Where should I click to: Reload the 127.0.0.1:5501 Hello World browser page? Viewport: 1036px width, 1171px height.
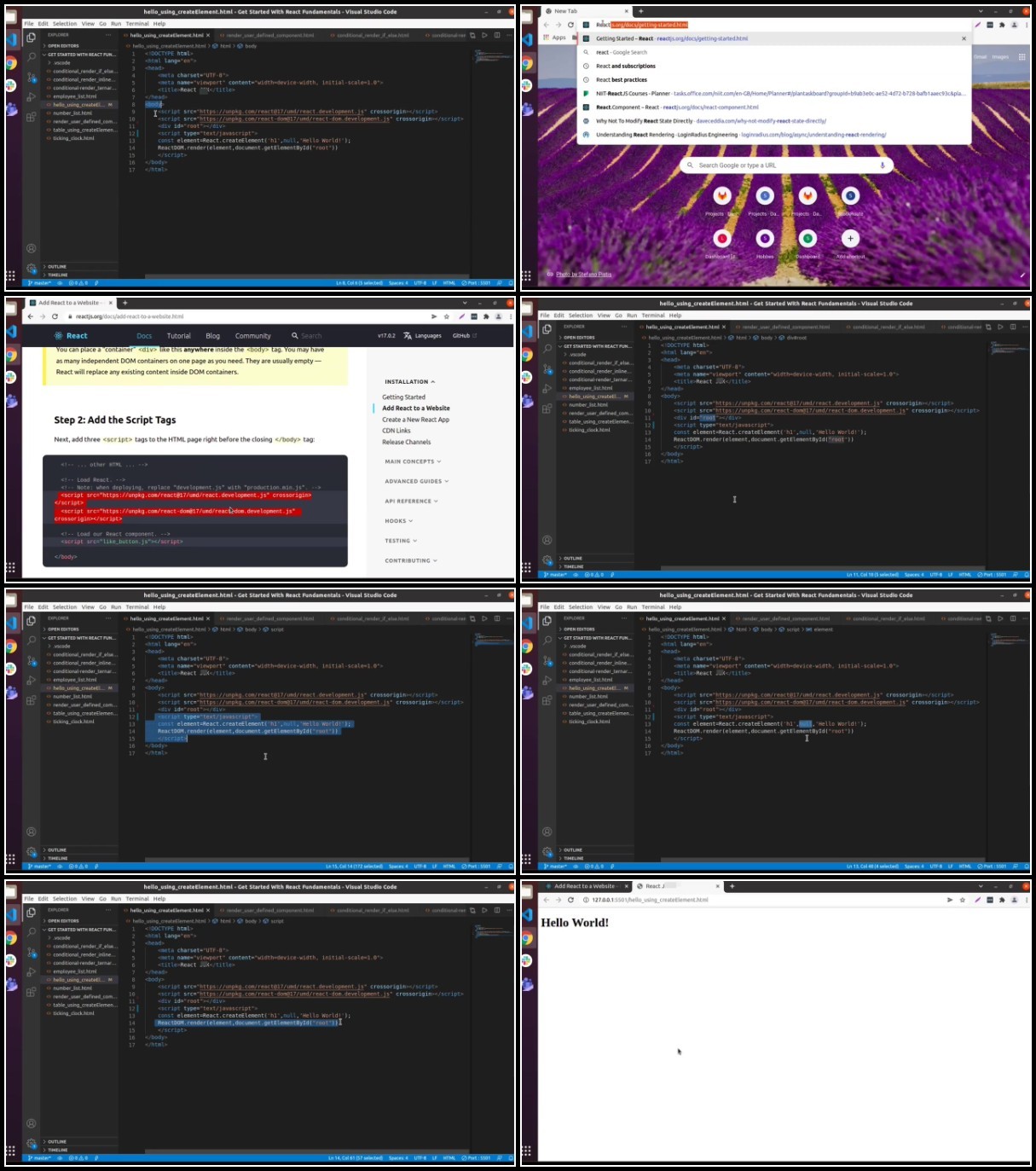(x=570, y=900)
